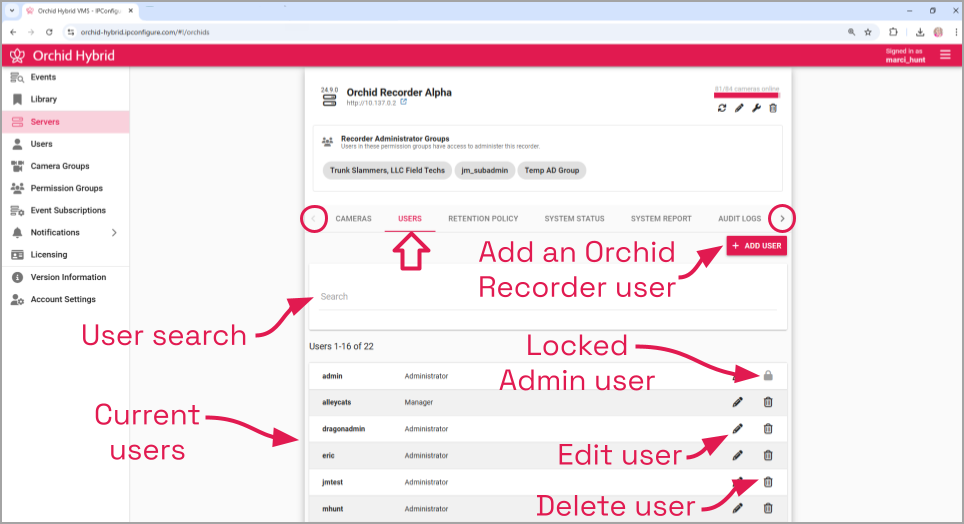Open the System Status tab
Viewport: 964px width, 524px height.
pyautogui.click(x=574, y=218)
